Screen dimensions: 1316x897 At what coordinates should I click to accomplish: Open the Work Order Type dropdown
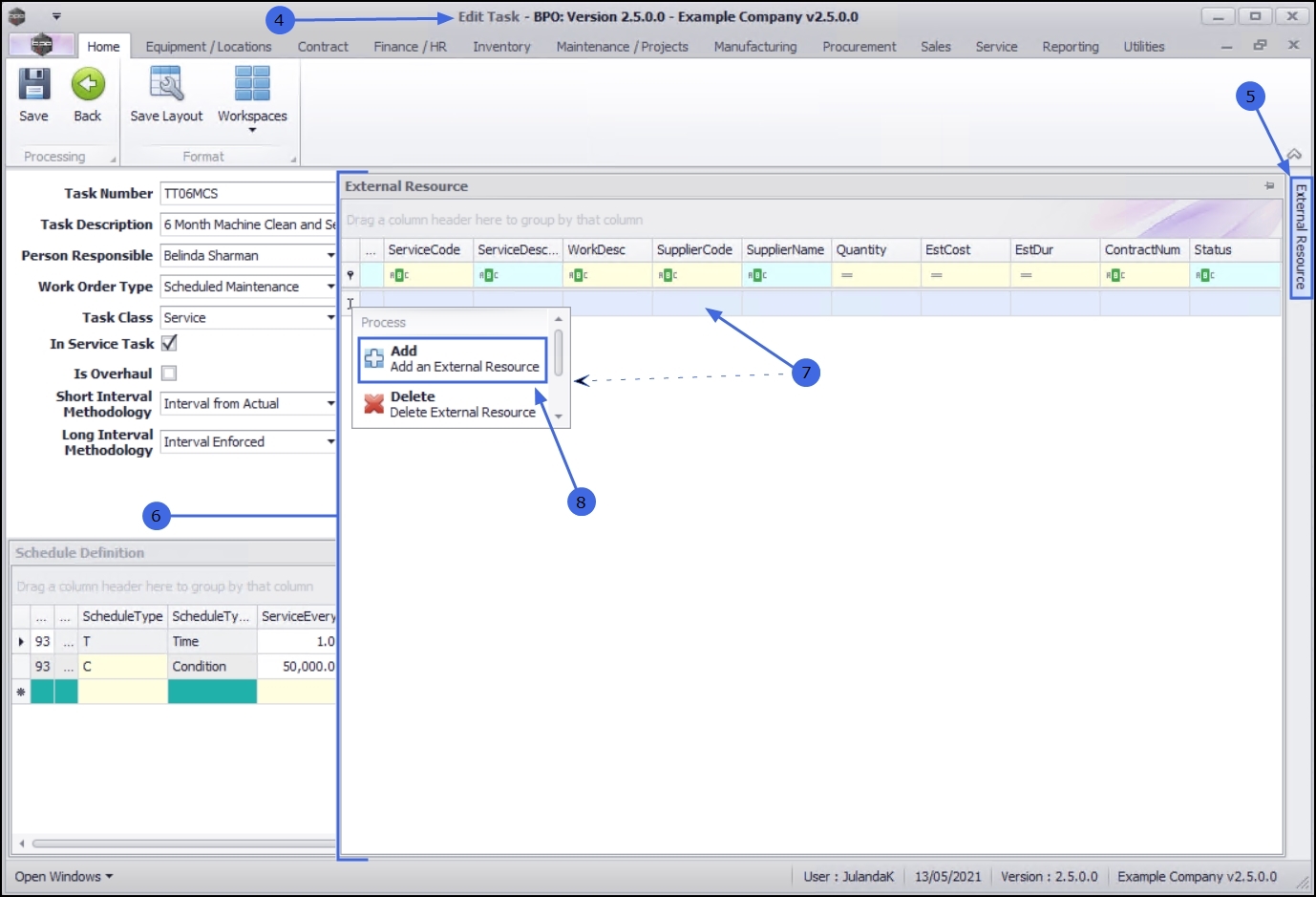pyautogui.click(x=330, y=287)
